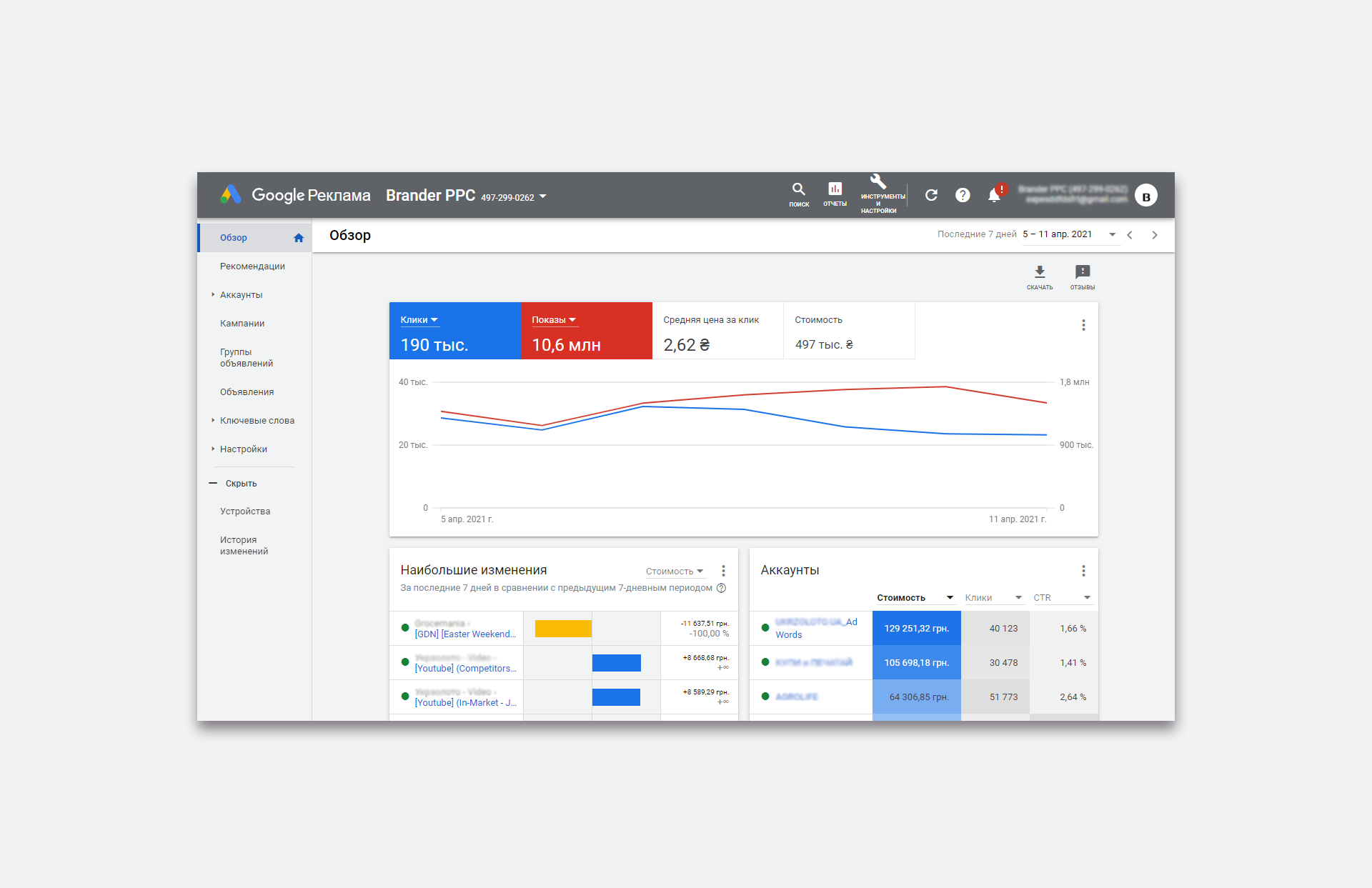The width and height of the screenshot is (1372, 888).
Task: Collapse sidebar section with Скрыть
Action: 241,484
